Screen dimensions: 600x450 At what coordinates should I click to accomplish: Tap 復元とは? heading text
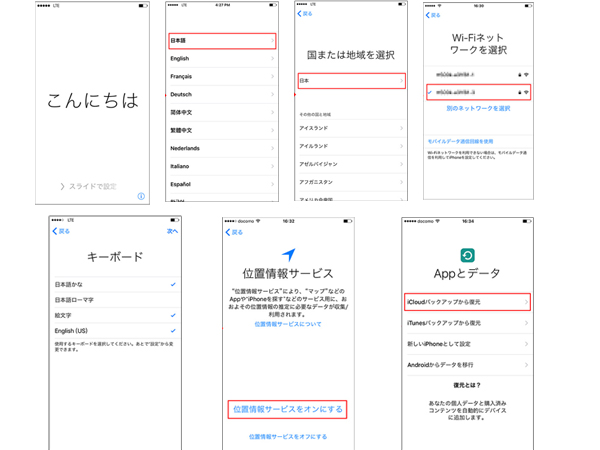click(467, 385)
